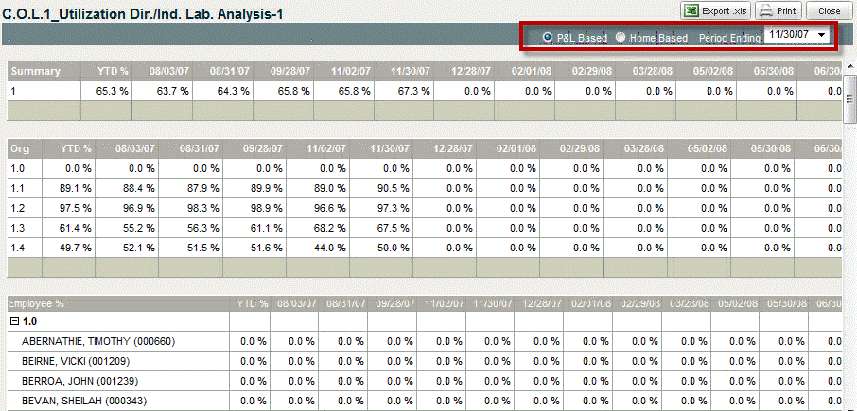
Task: Close the analysis report window
Action: [x=828, y=10]
